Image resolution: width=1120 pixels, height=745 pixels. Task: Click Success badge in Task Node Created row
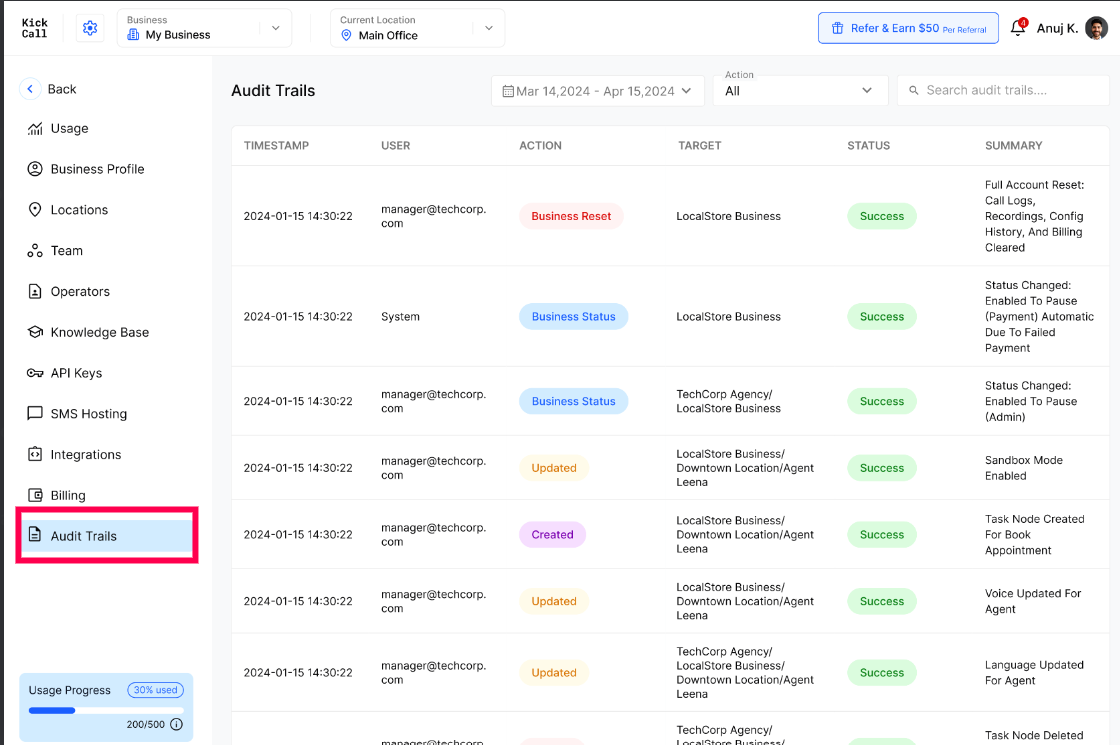coord(882,534)
